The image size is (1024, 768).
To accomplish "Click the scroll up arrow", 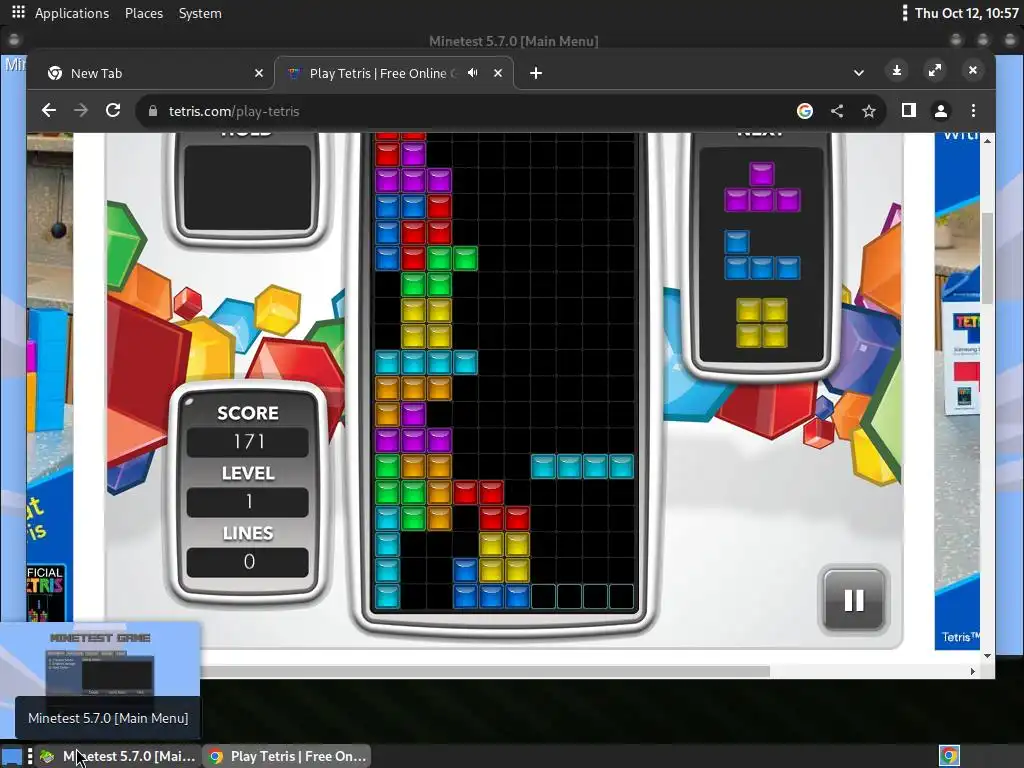I will pyautogui.click(x=987, y=140).
